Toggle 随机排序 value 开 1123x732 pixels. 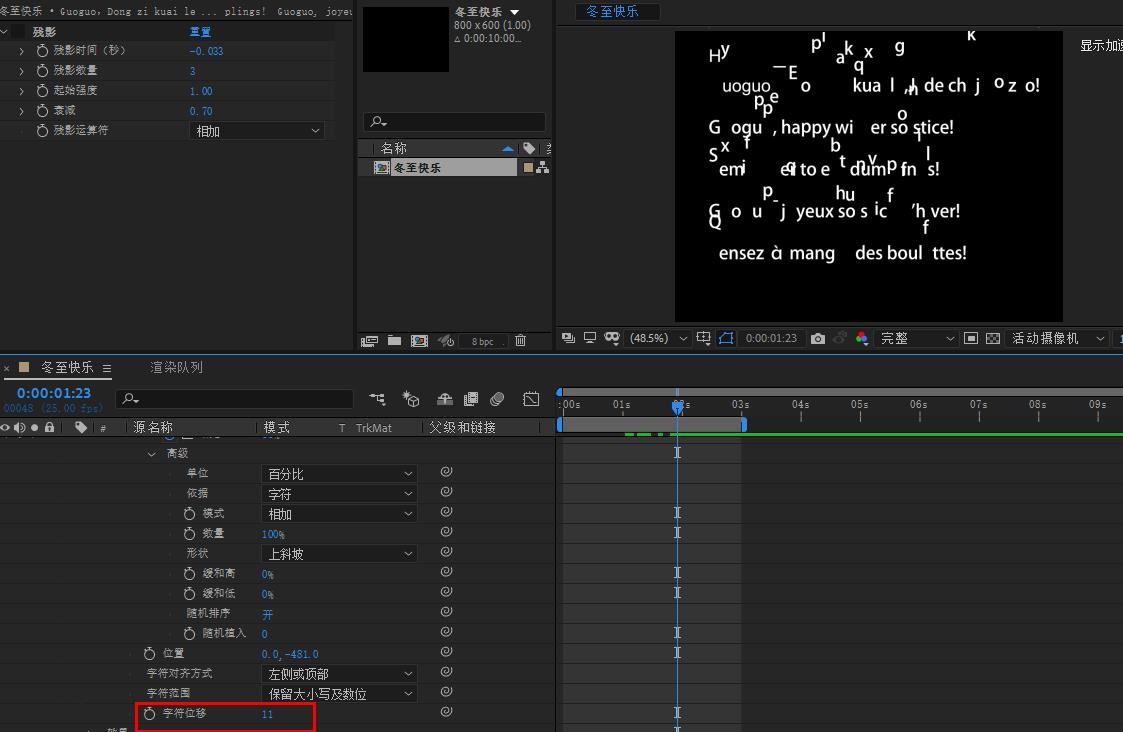(267, 614)
